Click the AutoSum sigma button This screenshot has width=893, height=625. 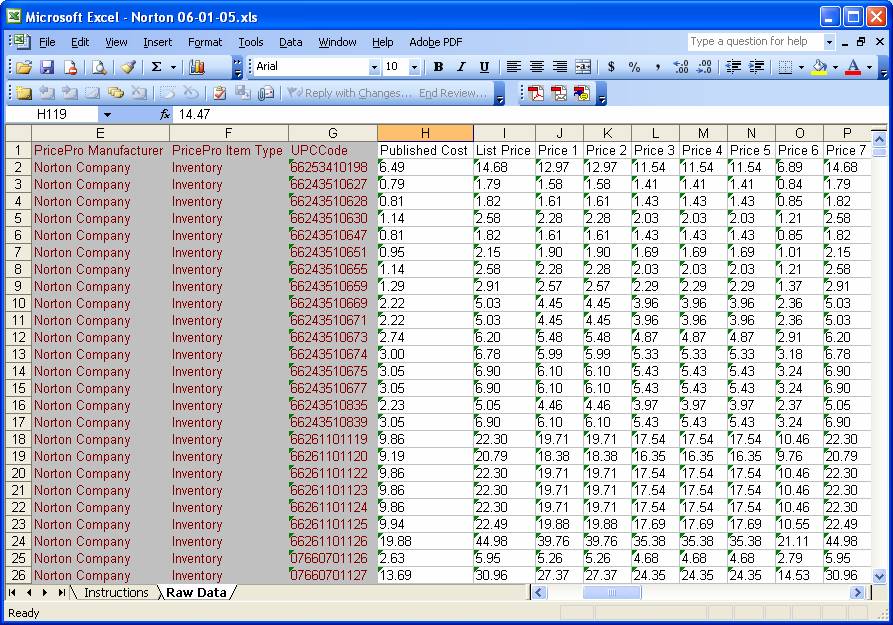[156, 67]
